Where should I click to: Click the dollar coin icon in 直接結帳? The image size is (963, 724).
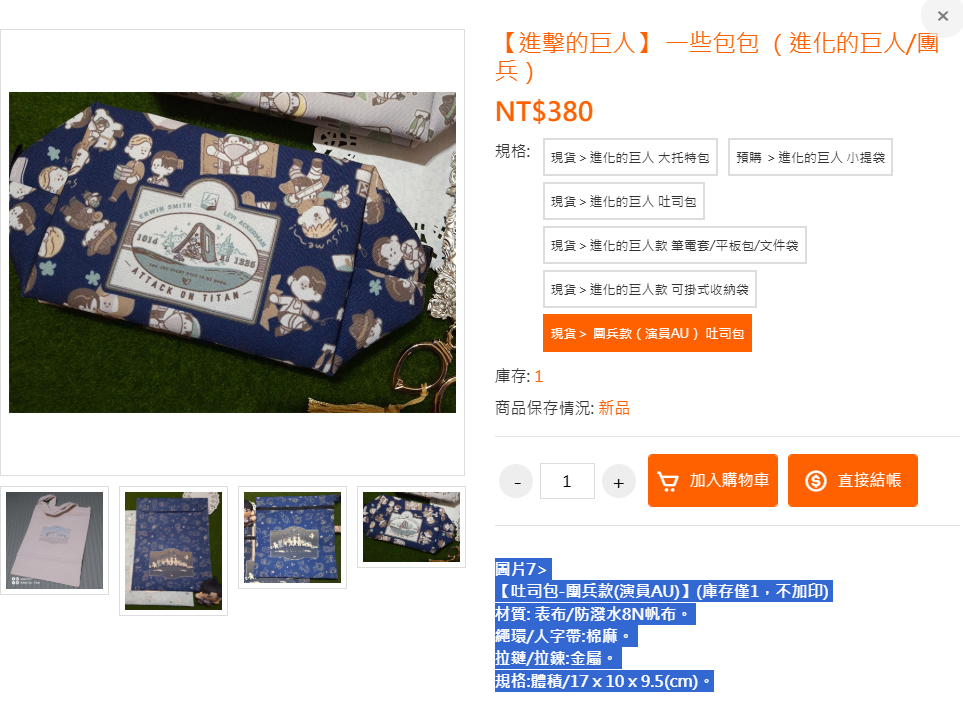click(816, 481)
